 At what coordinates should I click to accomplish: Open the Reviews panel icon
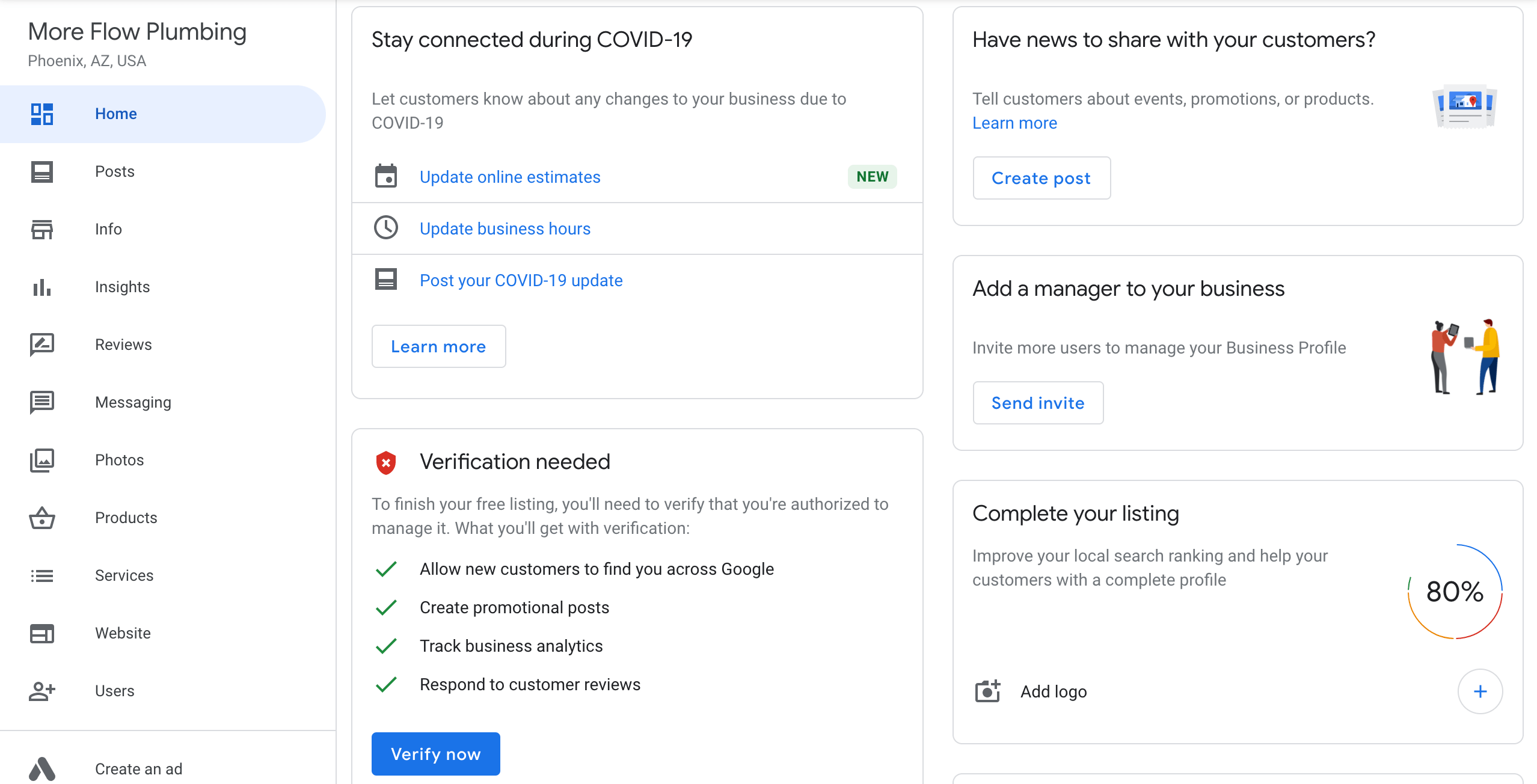pyautogui.click(x=42, y=344)
